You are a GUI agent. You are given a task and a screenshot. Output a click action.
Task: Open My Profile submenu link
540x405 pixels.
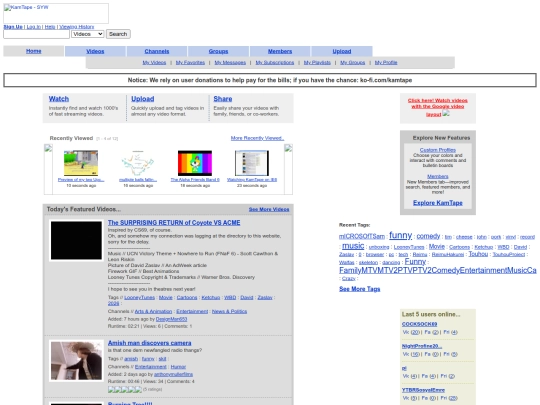[386, 62]
